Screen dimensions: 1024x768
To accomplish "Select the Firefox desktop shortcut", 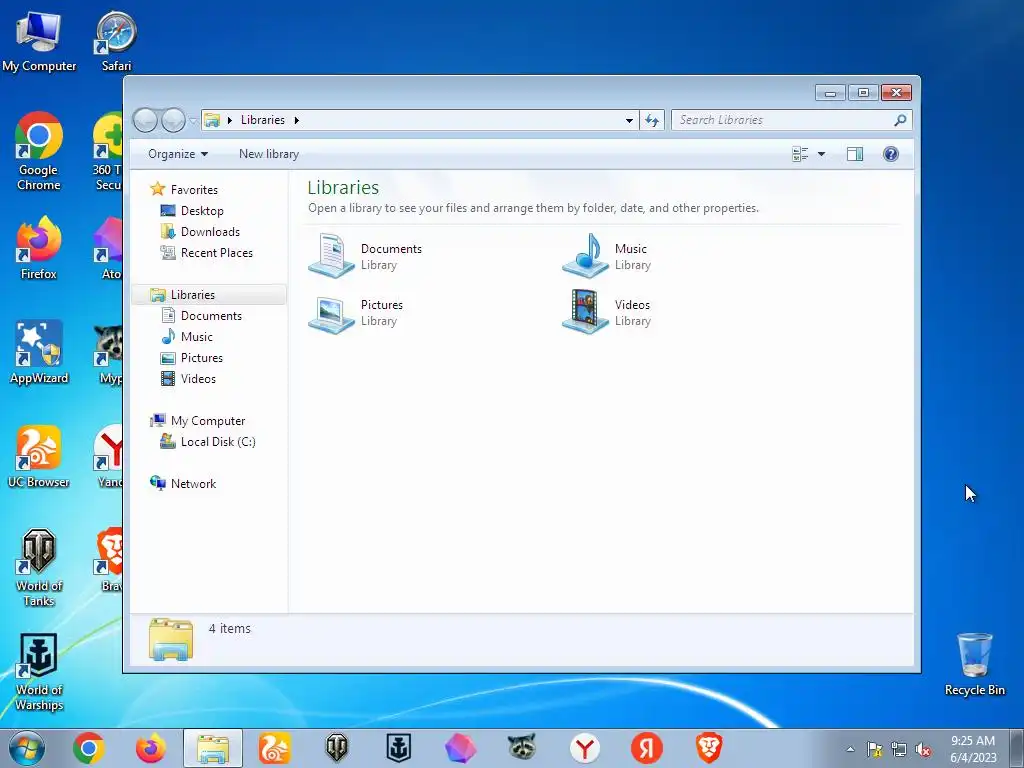I will pyautogui.click(x=39, y=248).
